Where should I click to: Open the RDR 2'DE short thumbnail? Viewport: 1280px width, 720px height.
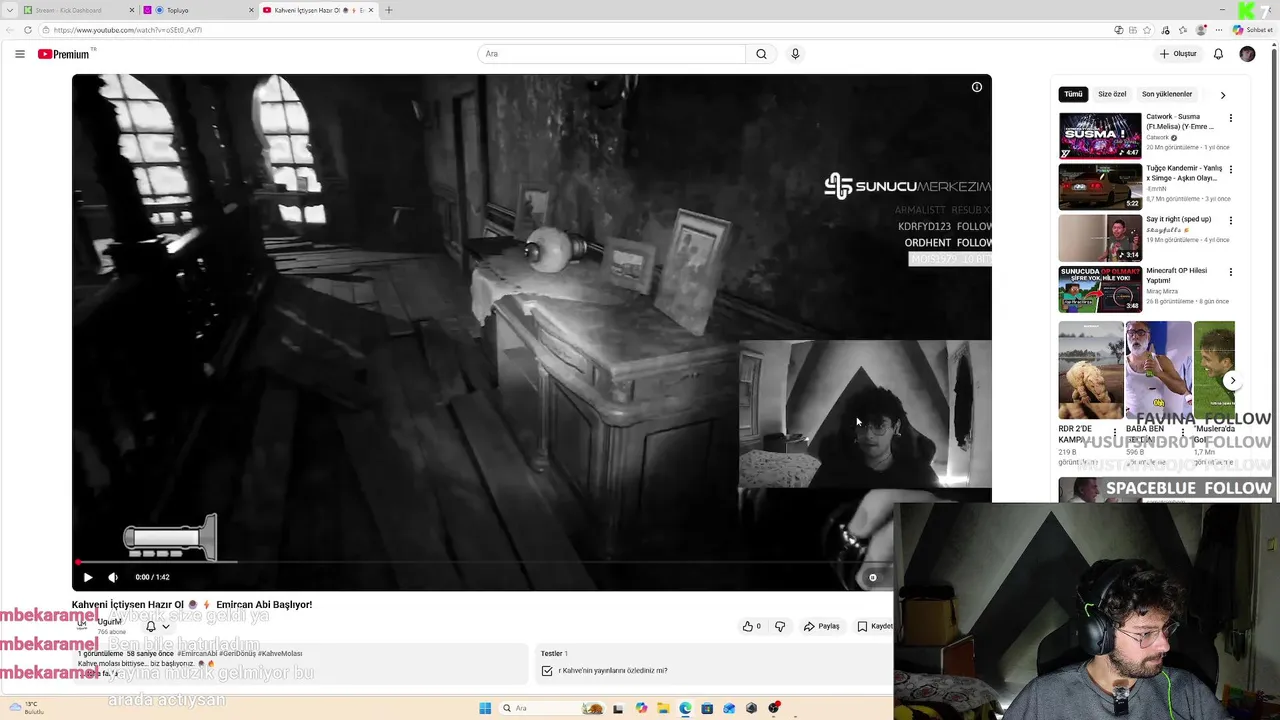click(x=1090, y=370)
